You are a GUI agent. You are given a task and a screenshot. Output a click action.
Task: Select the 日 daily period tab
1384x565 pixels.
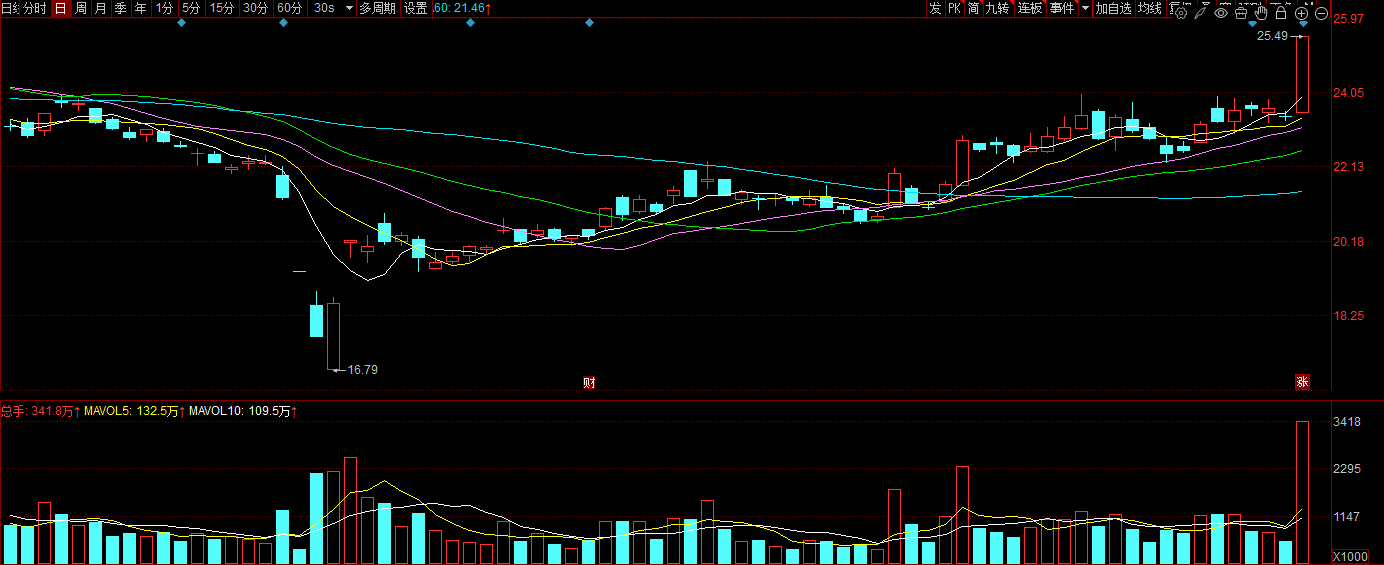coord(60,8)
